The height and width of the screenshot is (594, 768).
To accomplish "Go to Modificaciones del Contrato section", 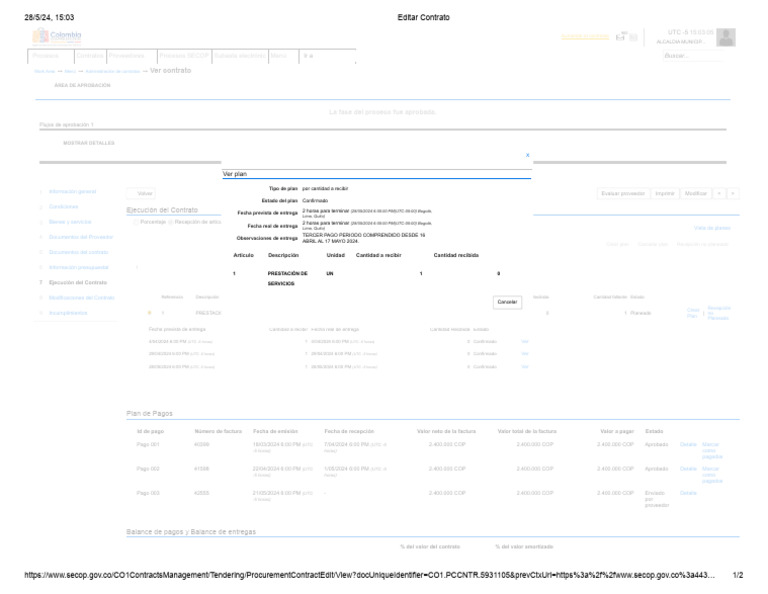I will 81,298.
